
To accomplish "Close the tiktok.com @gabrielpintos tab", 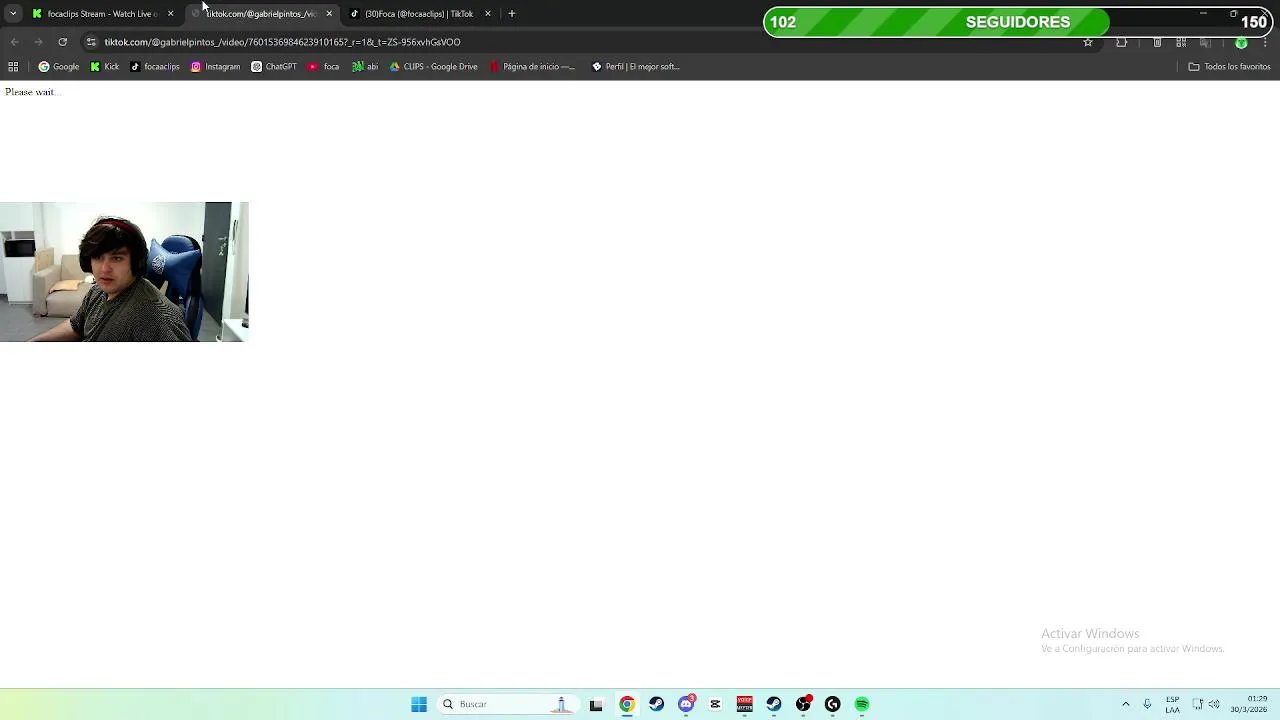I will 329,14.
